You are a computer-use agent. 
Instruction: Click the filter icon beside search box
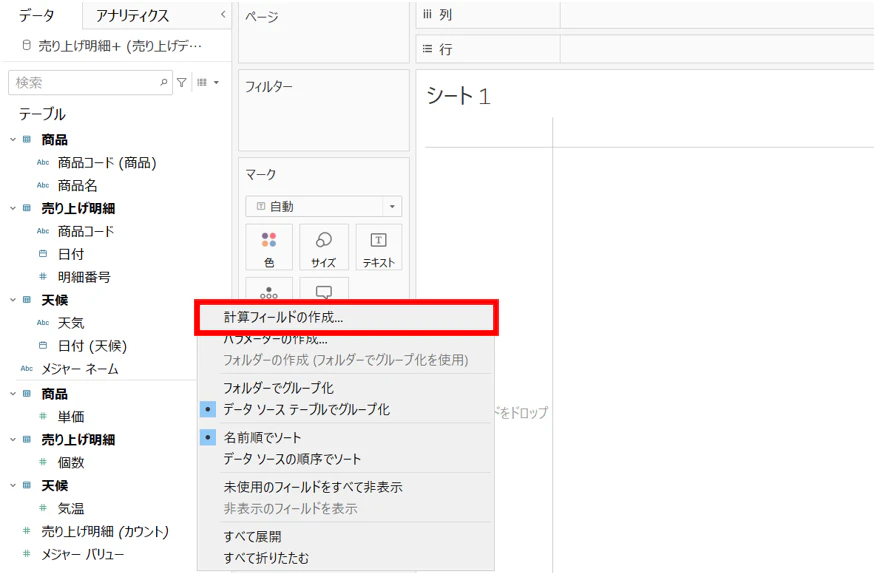click(182, 82)
